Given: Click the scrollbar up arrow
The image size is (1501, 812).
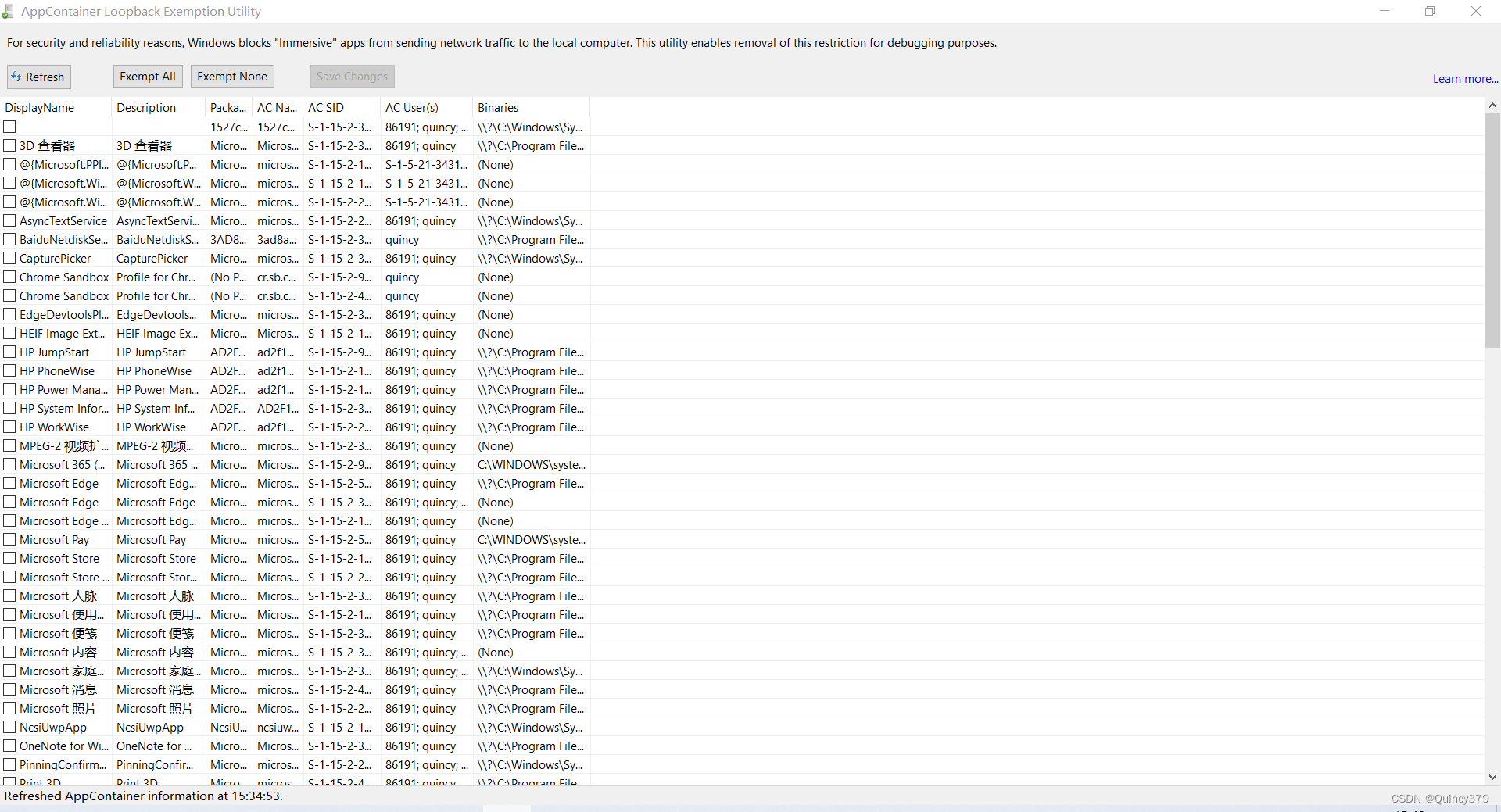Looking at the screenshot, I should [1492, 105].
